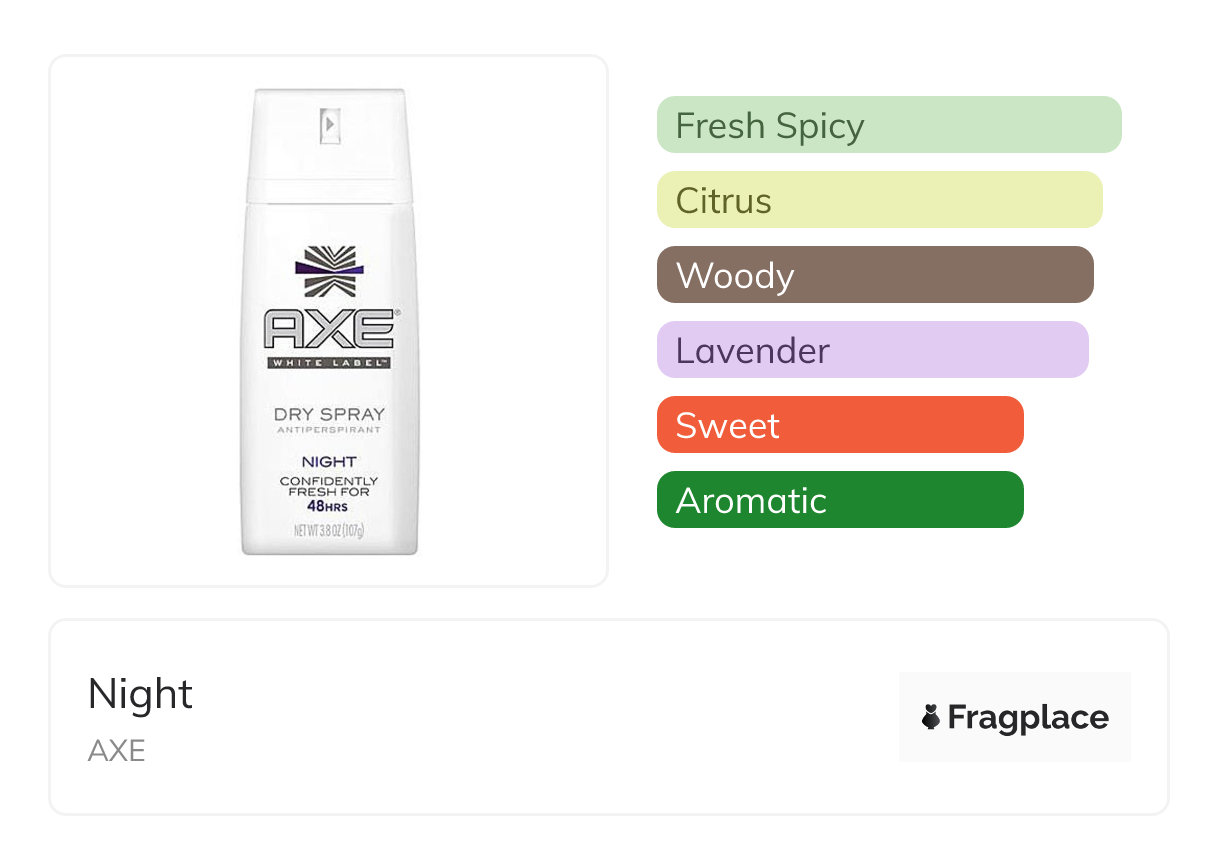Click the NIGHT label on the can
This screenshot has height=864, width=1218.
[329, 462]
